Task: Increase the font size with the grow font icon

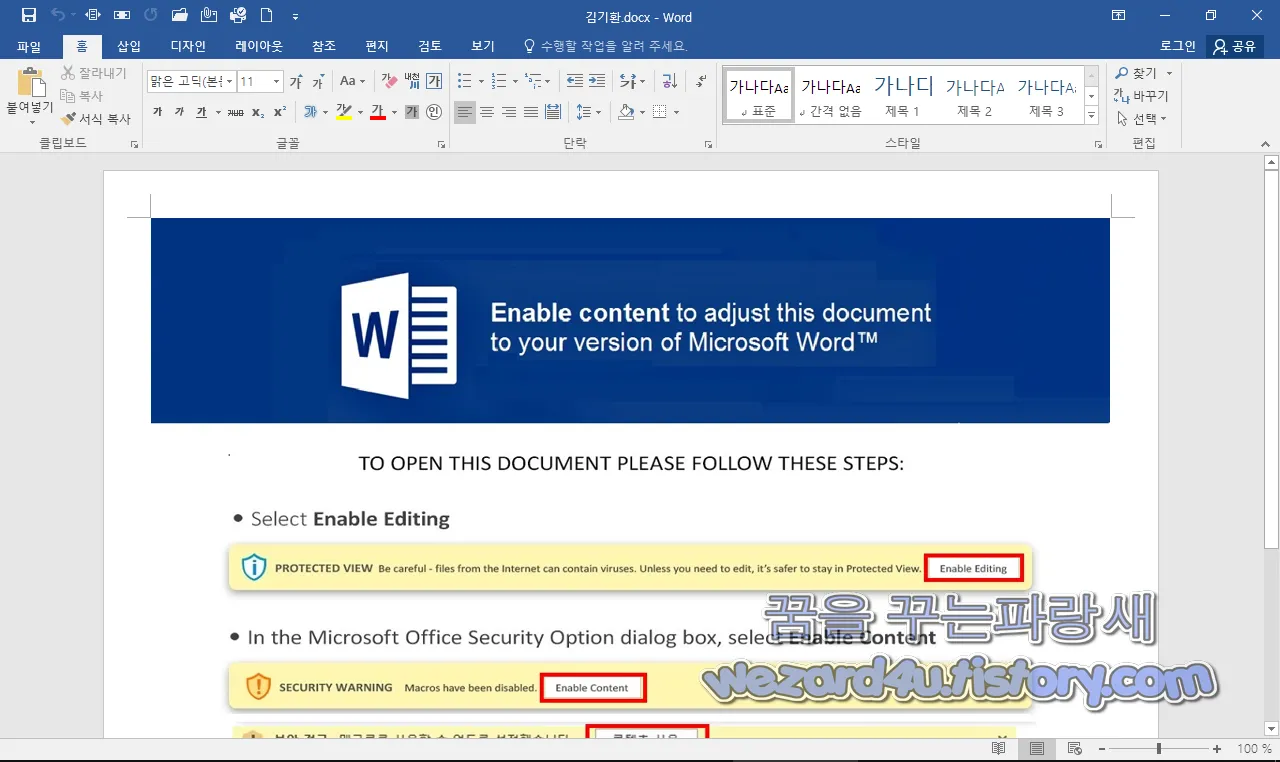Action: tap(296, 82)
